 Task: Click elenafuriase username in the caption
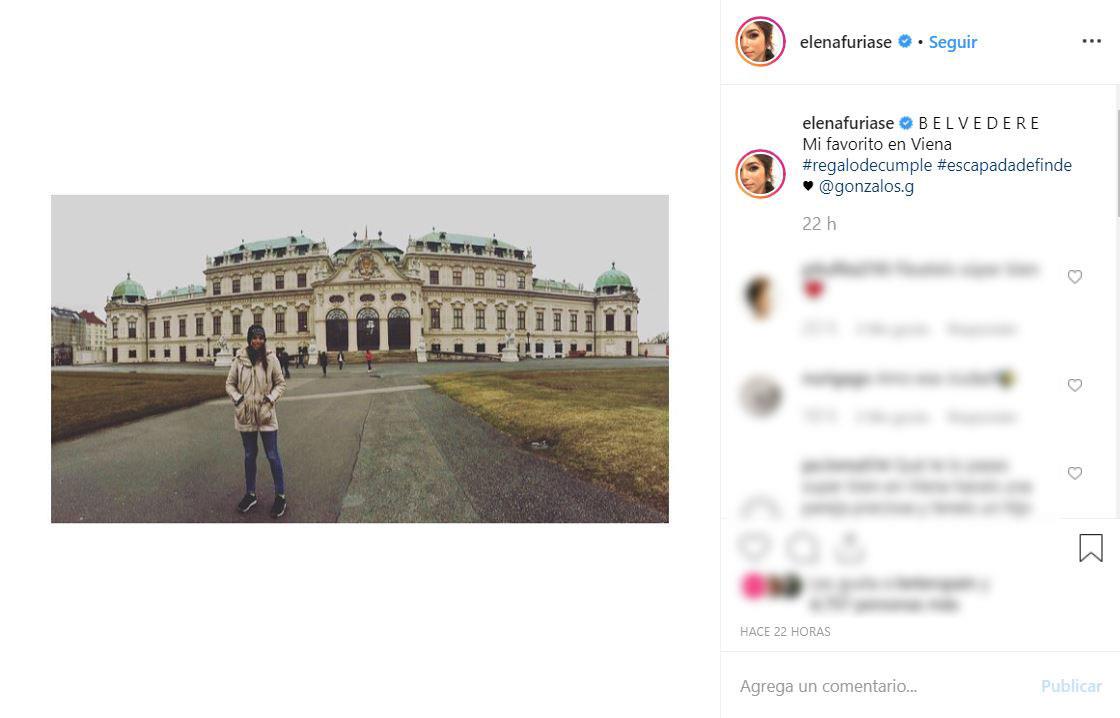(848, 123)
